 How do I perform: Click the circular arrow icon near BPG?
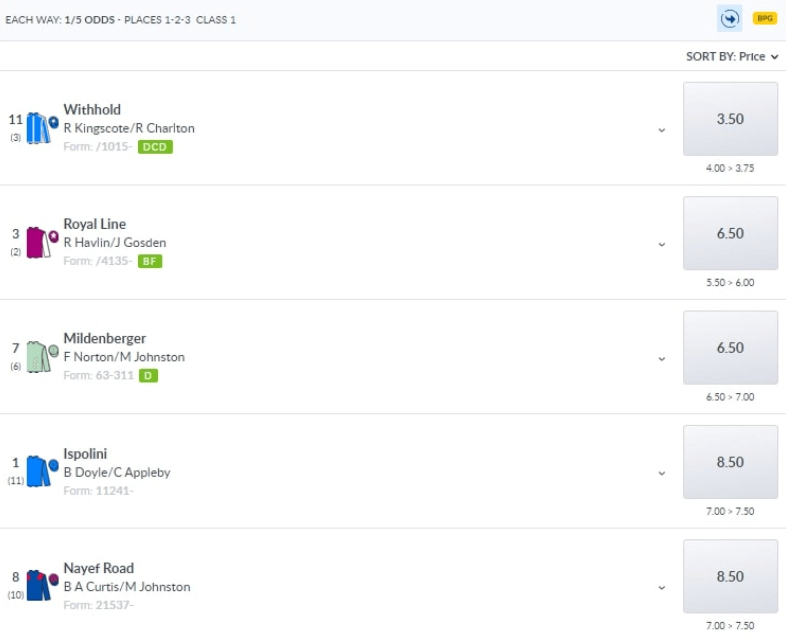click(x=728, y=18)
